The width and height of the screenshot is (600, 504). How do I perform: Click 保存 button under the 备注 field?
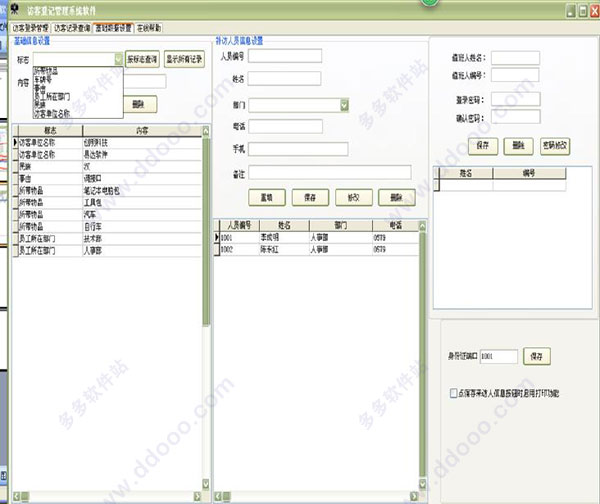310,197
